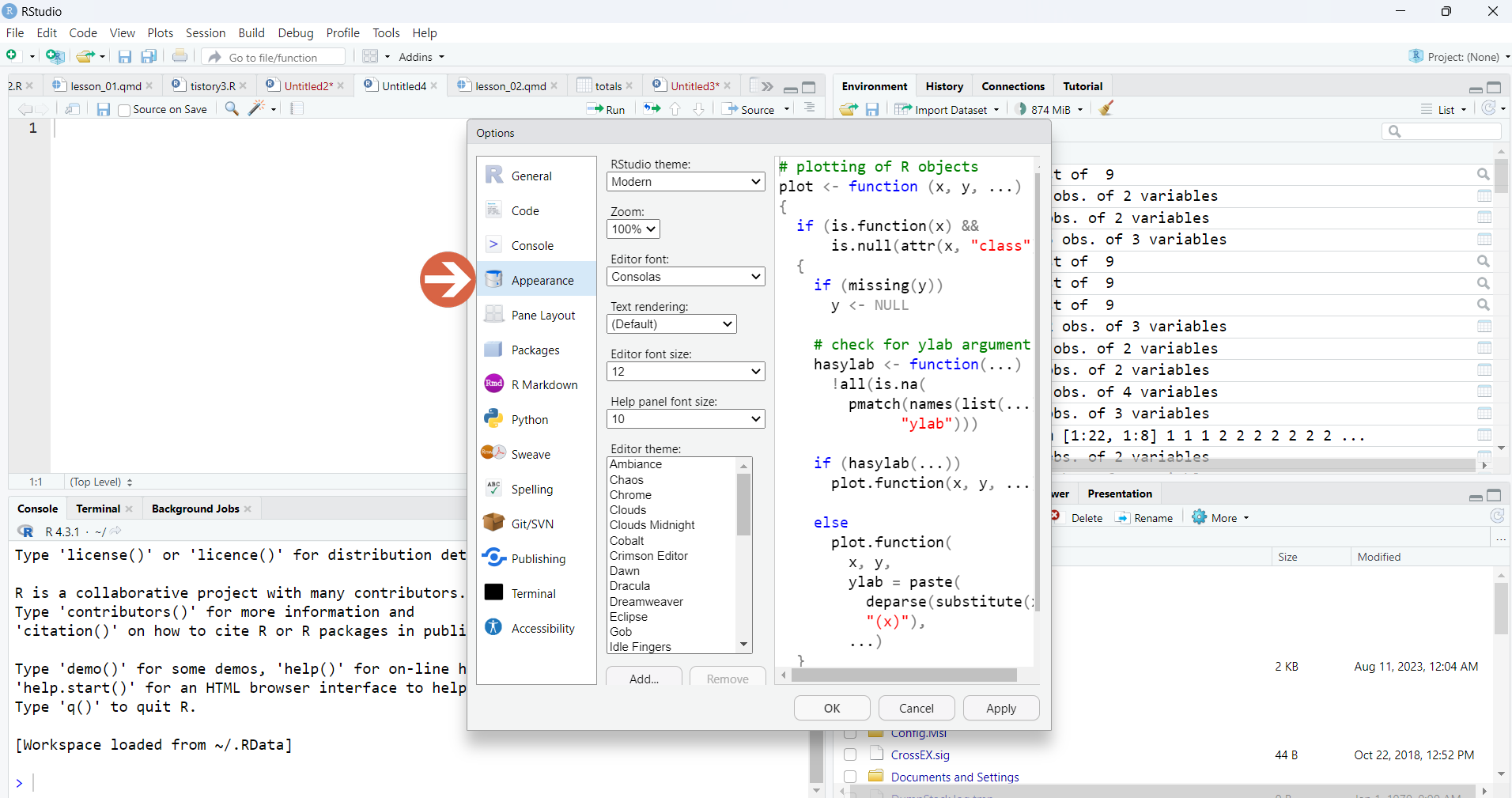Open the Editor font dropdown

point(686,277)
